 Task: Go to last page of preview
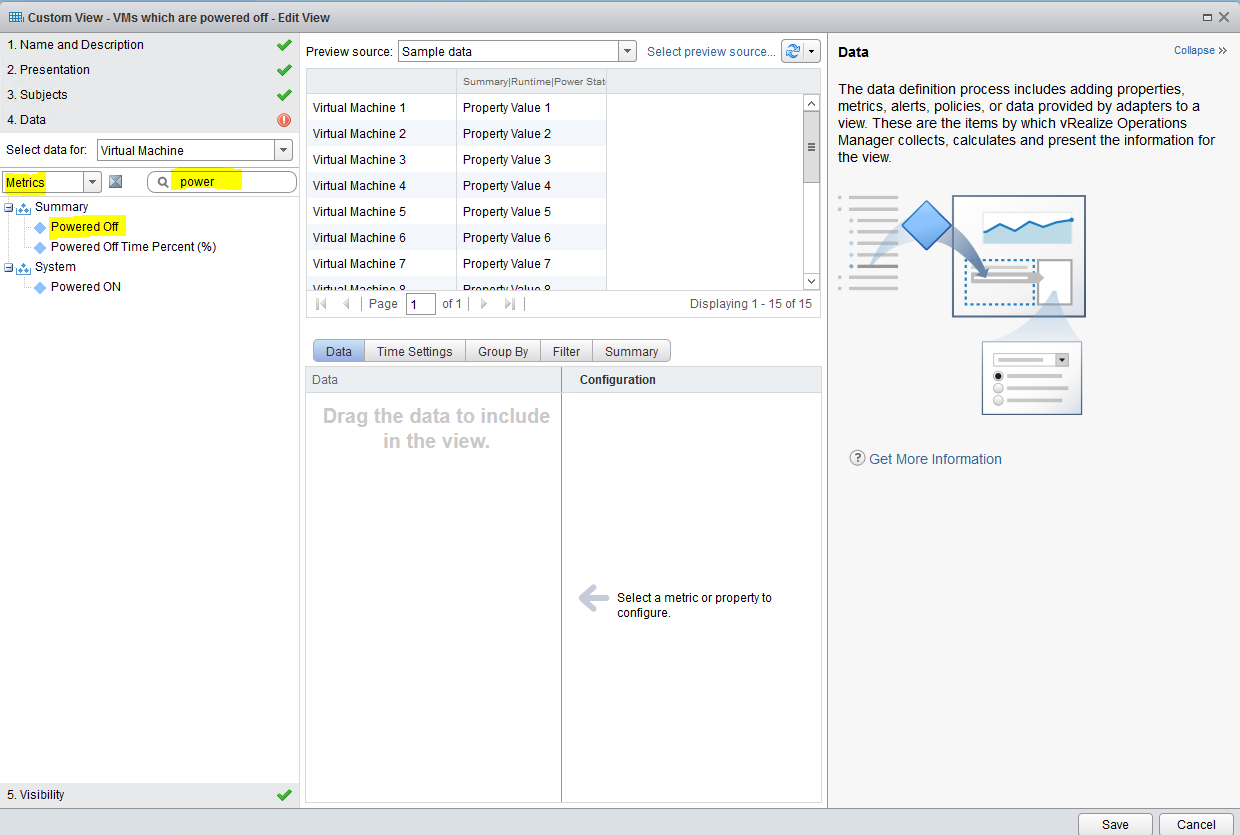509,304
